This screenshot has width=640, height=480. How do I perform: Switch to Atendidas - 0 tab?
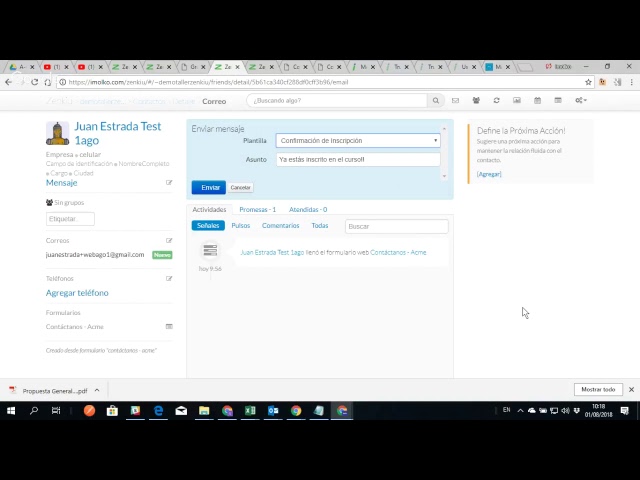[x=308, y=209]
